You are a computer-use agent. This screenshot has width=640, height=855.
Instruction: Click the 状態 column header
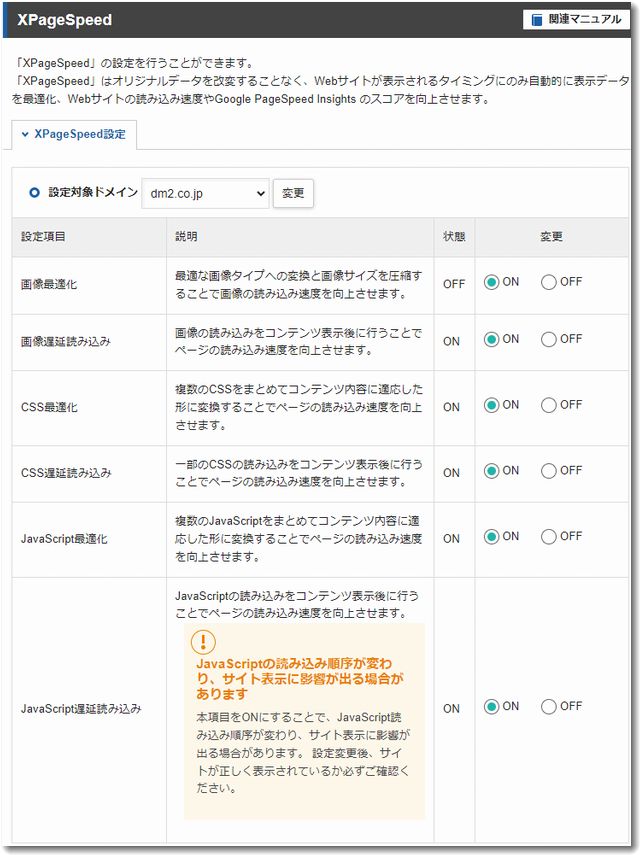click(454, 237)
